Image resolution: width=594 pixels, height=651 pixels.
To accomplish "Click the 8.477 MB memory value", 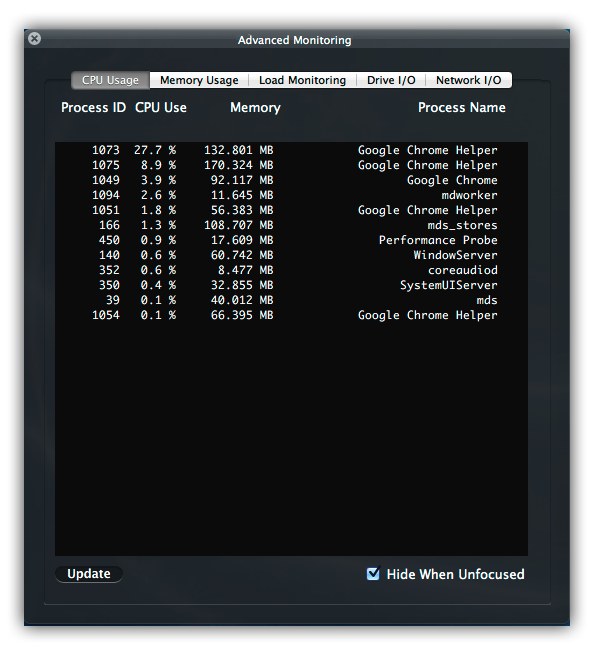I will click(x=245, y=270).
